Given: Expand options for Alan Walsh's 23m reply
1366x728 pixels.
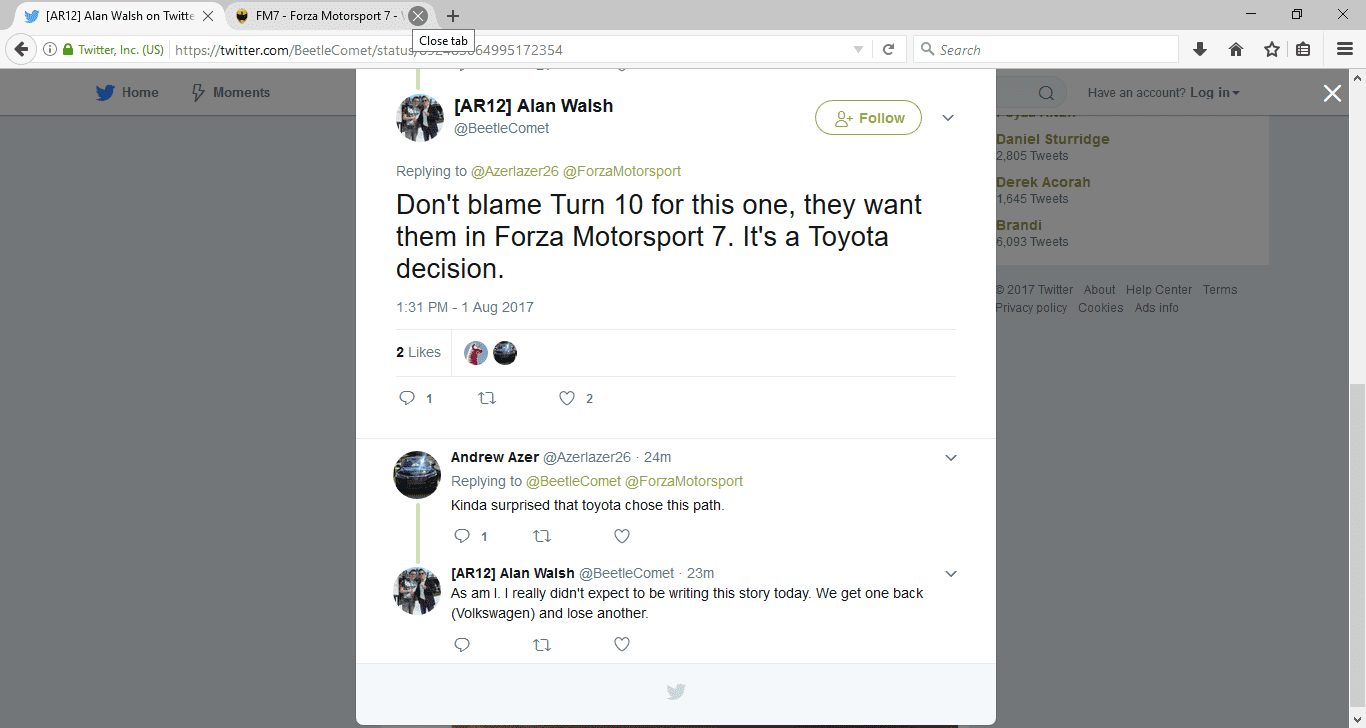Looking at the screenshot, I should (x=951, y=574).
